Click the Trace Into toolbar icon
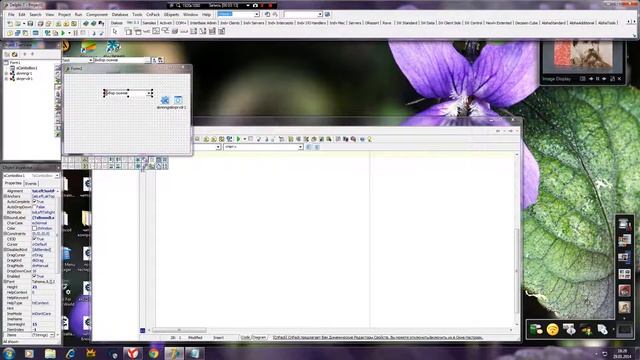Screen dimensions: 640x360 tap(94, 33)
